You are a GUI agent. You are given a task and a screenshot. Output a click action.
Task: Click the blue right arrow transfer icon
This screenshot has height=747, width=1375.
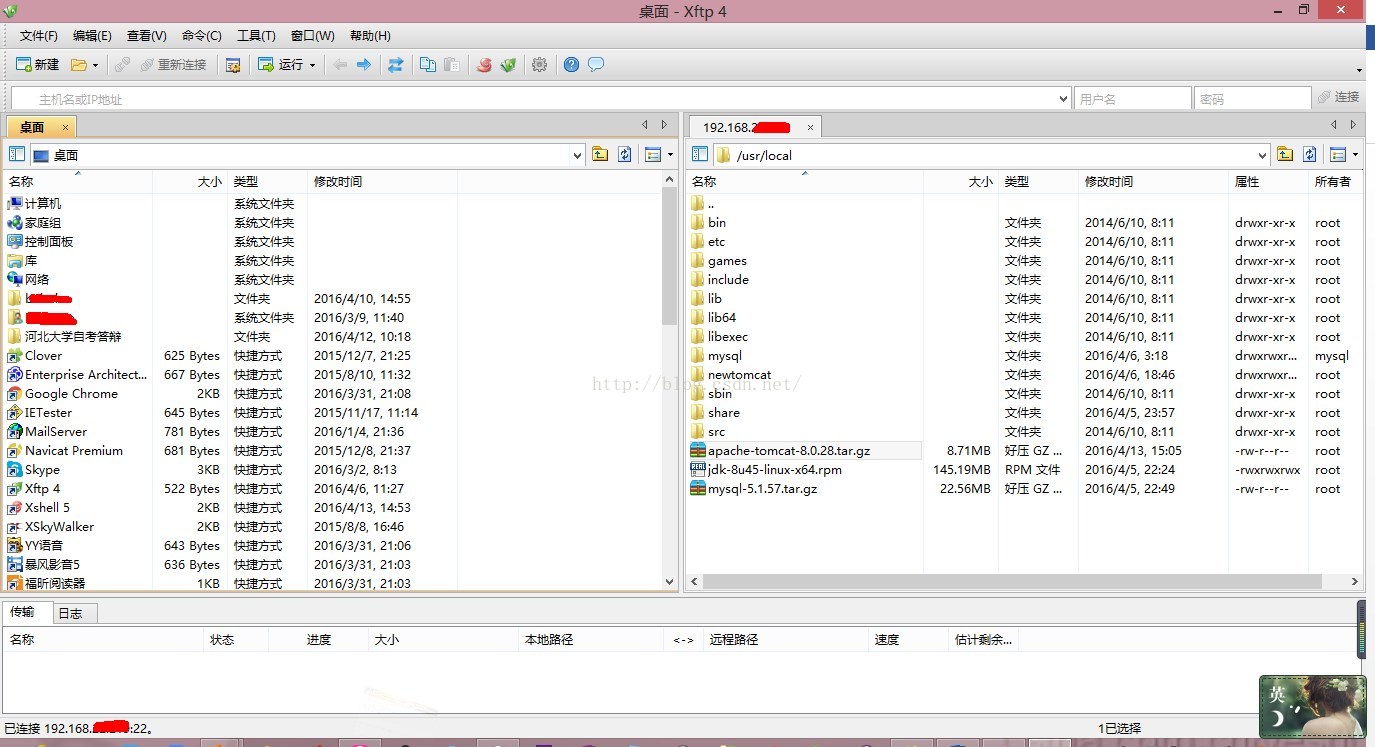click(x=364, y=65)
